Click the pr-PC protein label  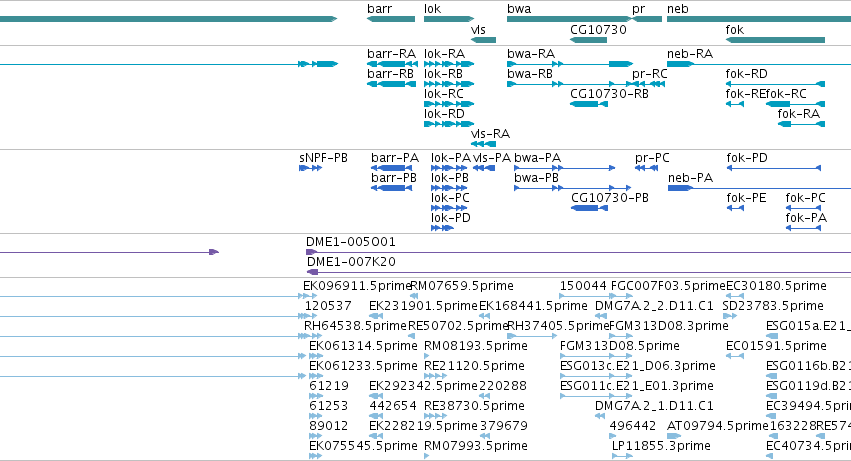(652, 158)
